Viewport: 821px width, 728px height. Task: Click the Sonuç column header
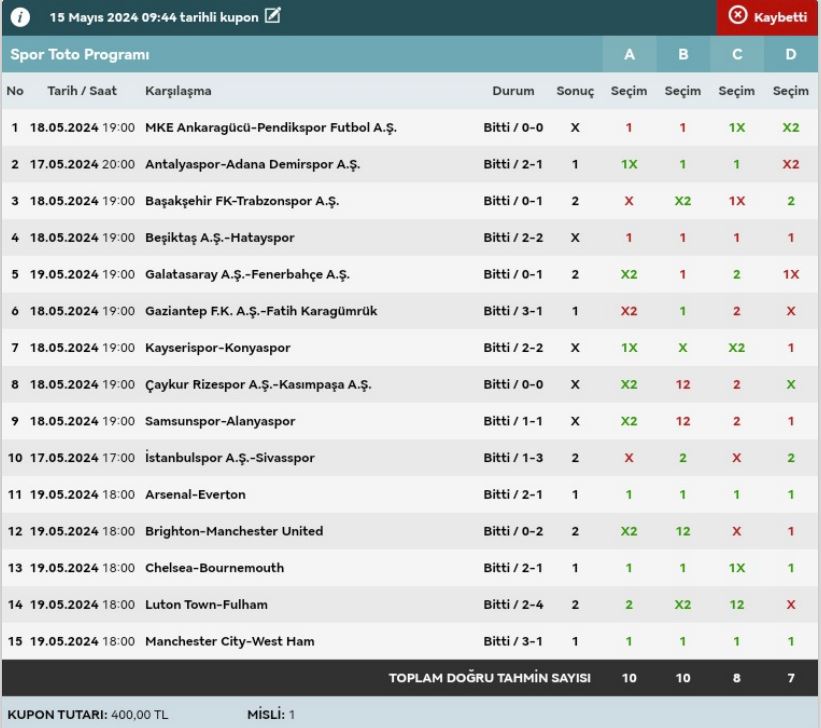point(575,91)
